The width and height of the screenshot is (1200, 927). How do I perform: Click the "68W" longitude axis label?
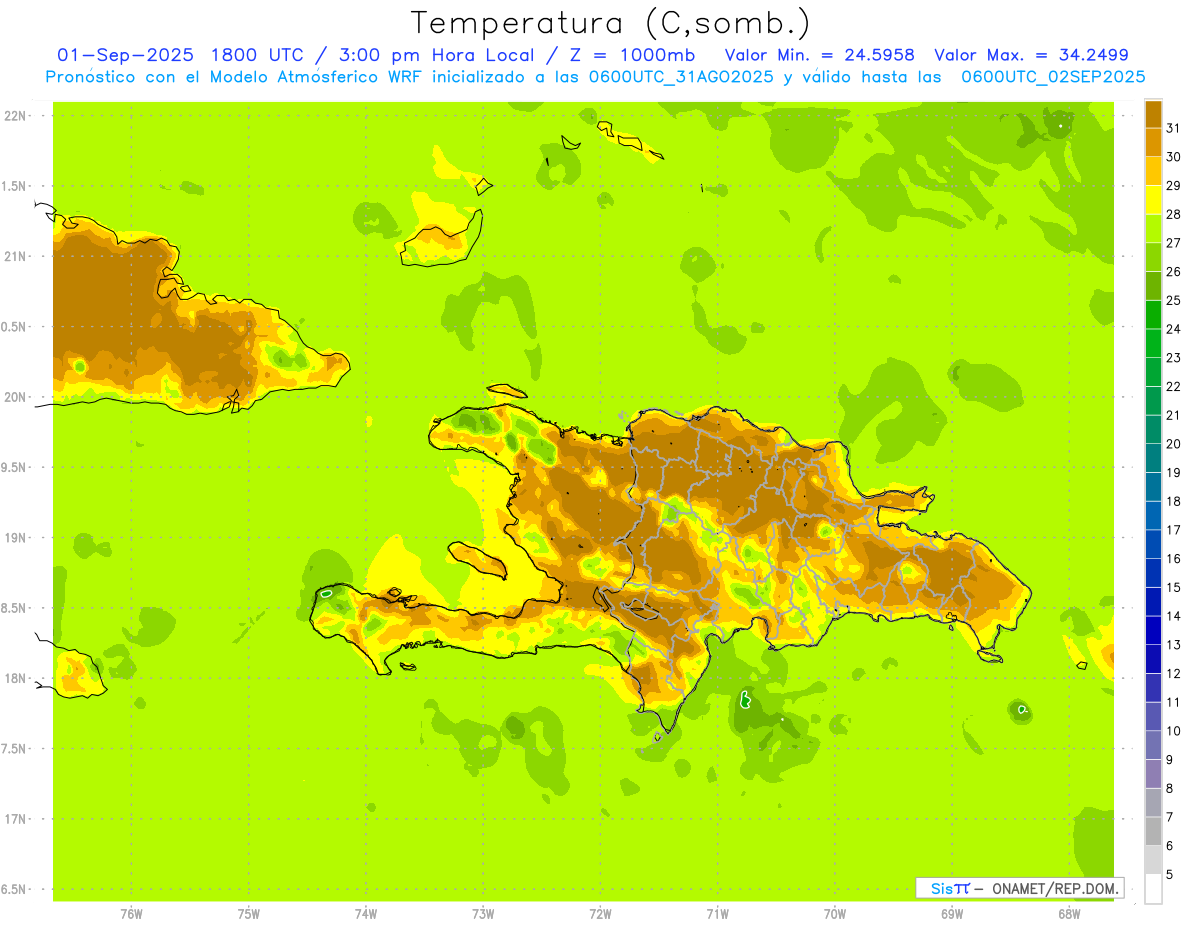coord(1069,914)
